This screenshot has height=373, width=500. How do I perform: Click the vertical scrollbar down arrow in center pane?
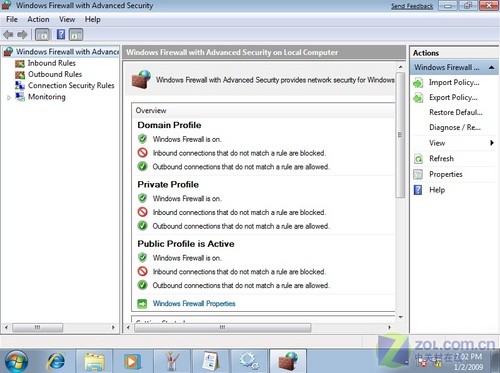pyautogui.click(x=401, y=317)
